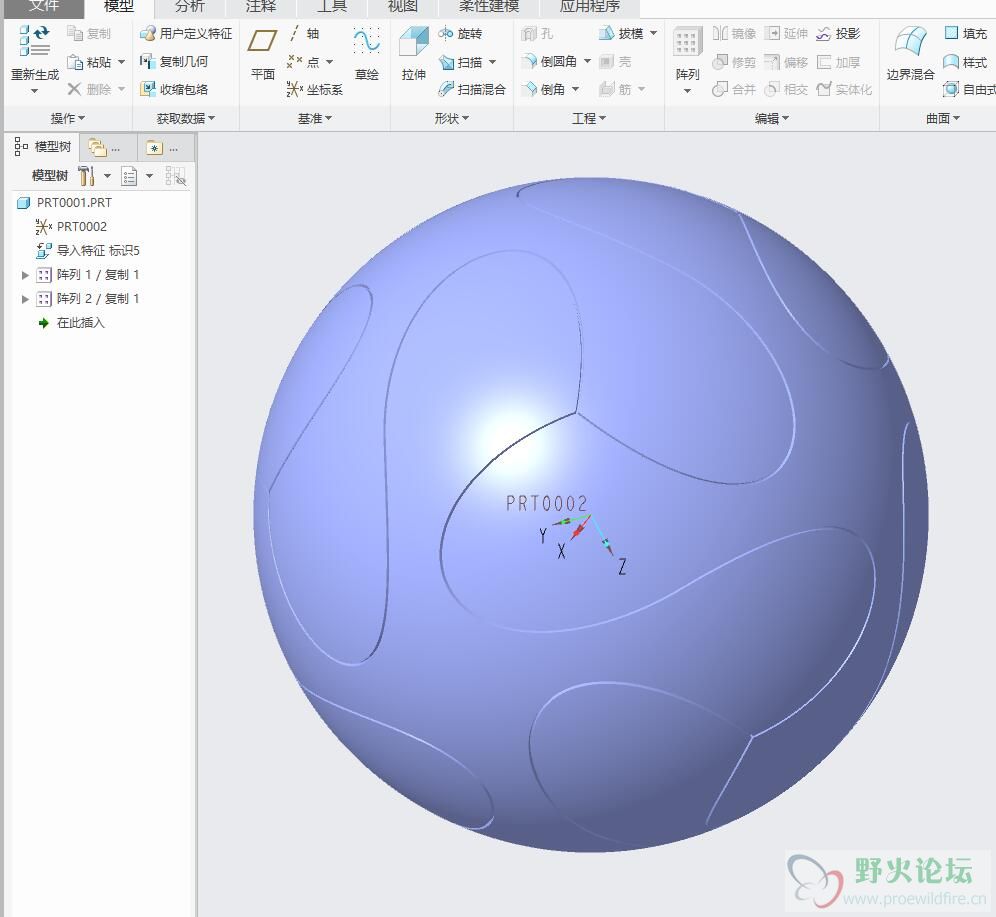Click the 阵列 pattern tool
This screenshot has height=917, width=996.
pos(687,55)
